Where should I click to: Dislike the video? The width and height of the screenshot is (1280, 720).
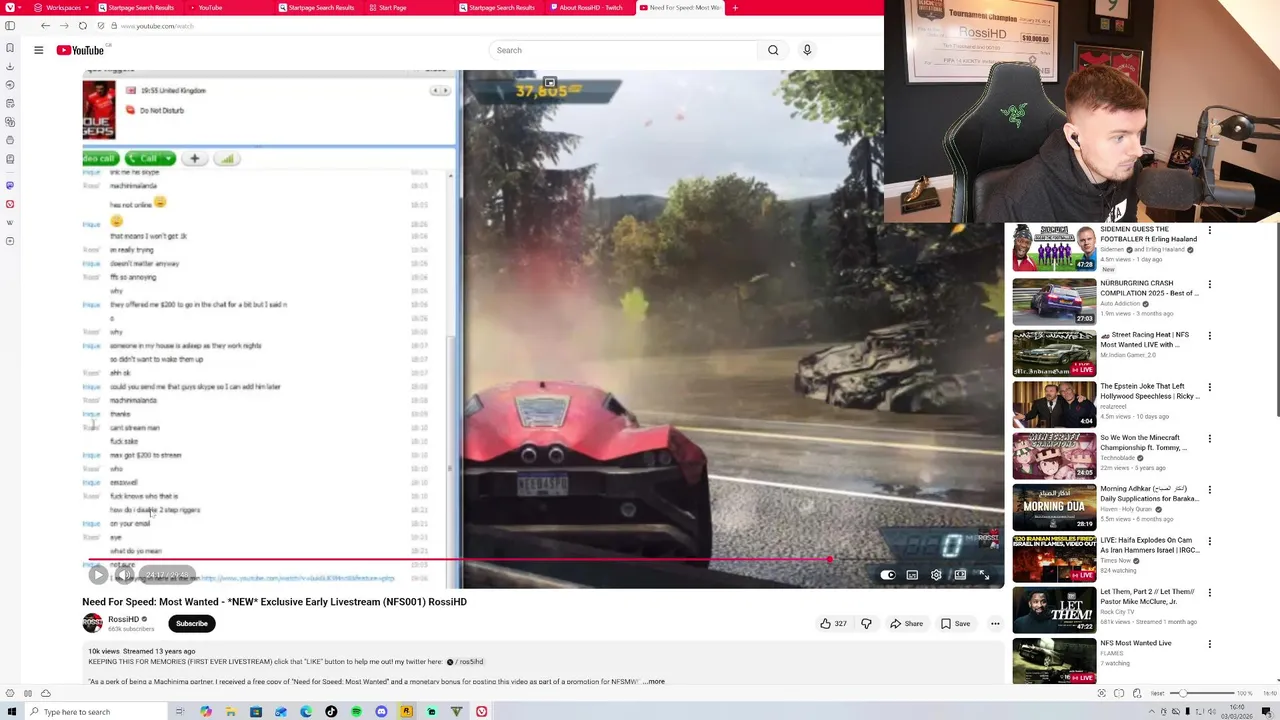866,623
